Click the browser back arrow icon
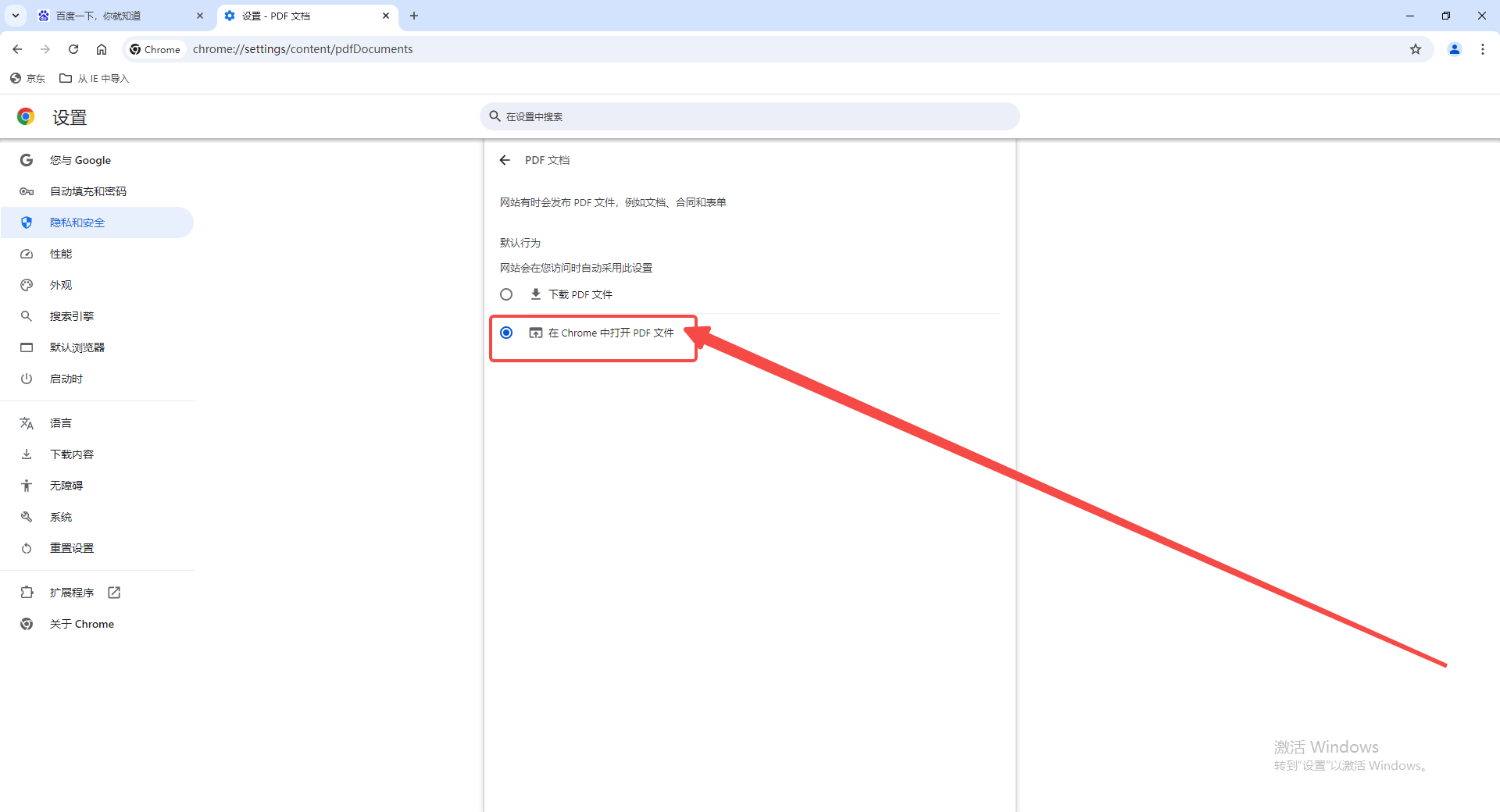This screenshot has width=1500, height=812. tap(17, 49)
